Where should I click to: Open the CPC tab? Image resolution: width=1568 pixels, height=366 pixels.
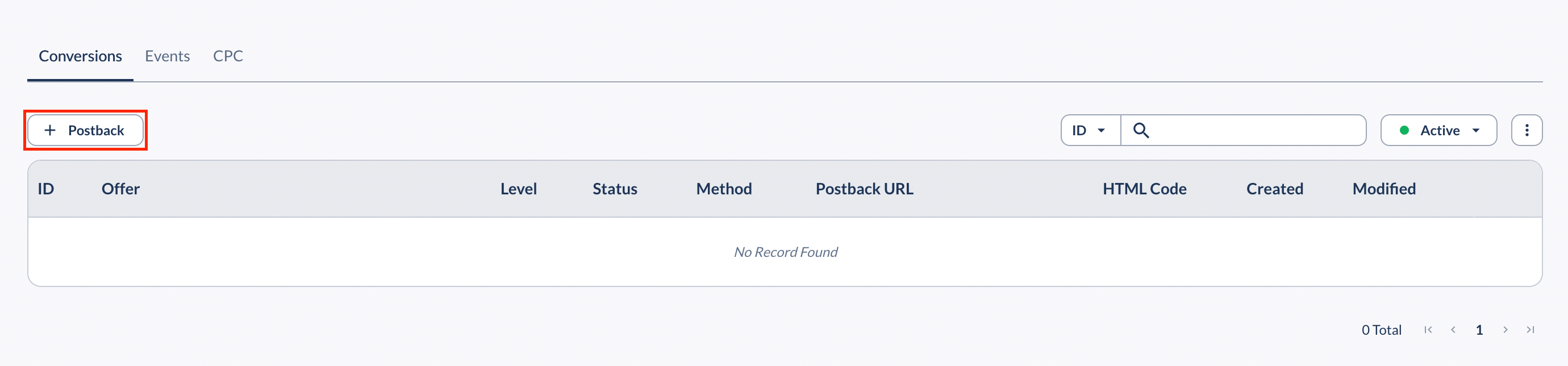click(228, 56)
